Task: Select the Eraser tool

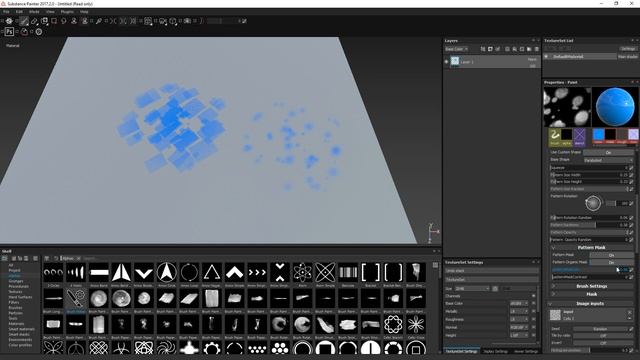Action: (x=34, y=21)
